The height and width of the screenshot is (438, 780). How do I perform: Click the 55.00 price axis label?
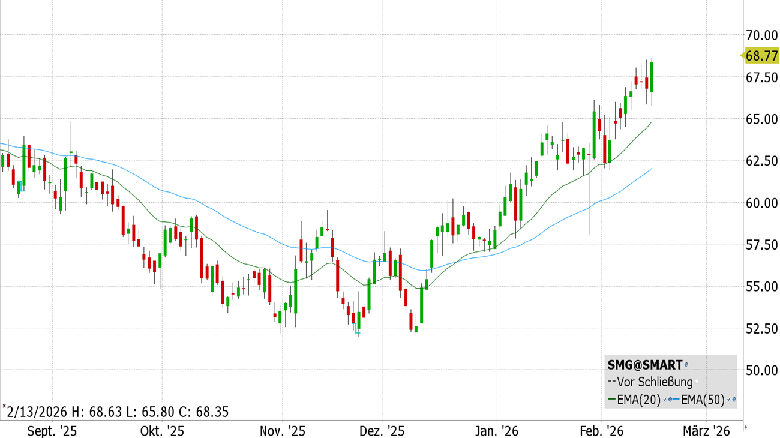coord(761,286)
